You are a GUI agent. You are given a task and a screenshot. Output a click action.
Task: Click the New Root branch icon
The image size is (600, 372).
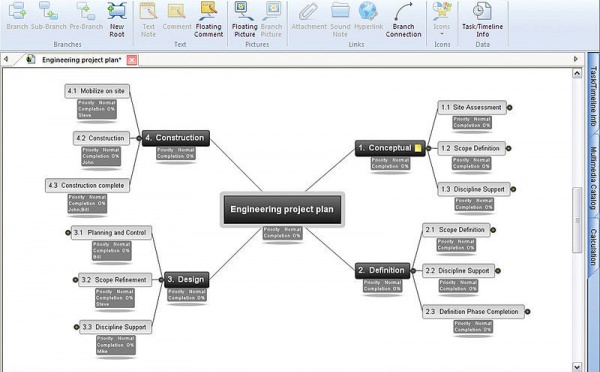pyautogui.click(x=117, y=11)
